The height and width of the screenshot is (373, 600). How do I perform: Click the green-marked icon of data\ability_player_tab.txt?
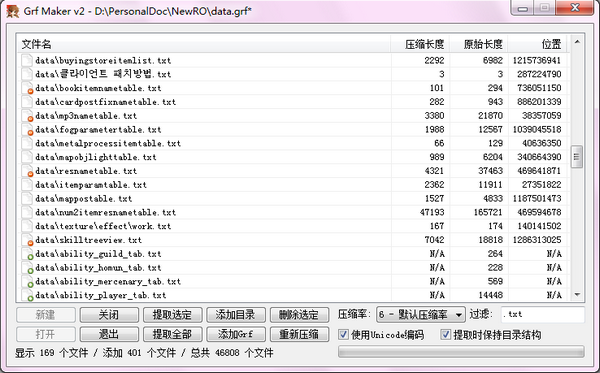pos(27,295)
